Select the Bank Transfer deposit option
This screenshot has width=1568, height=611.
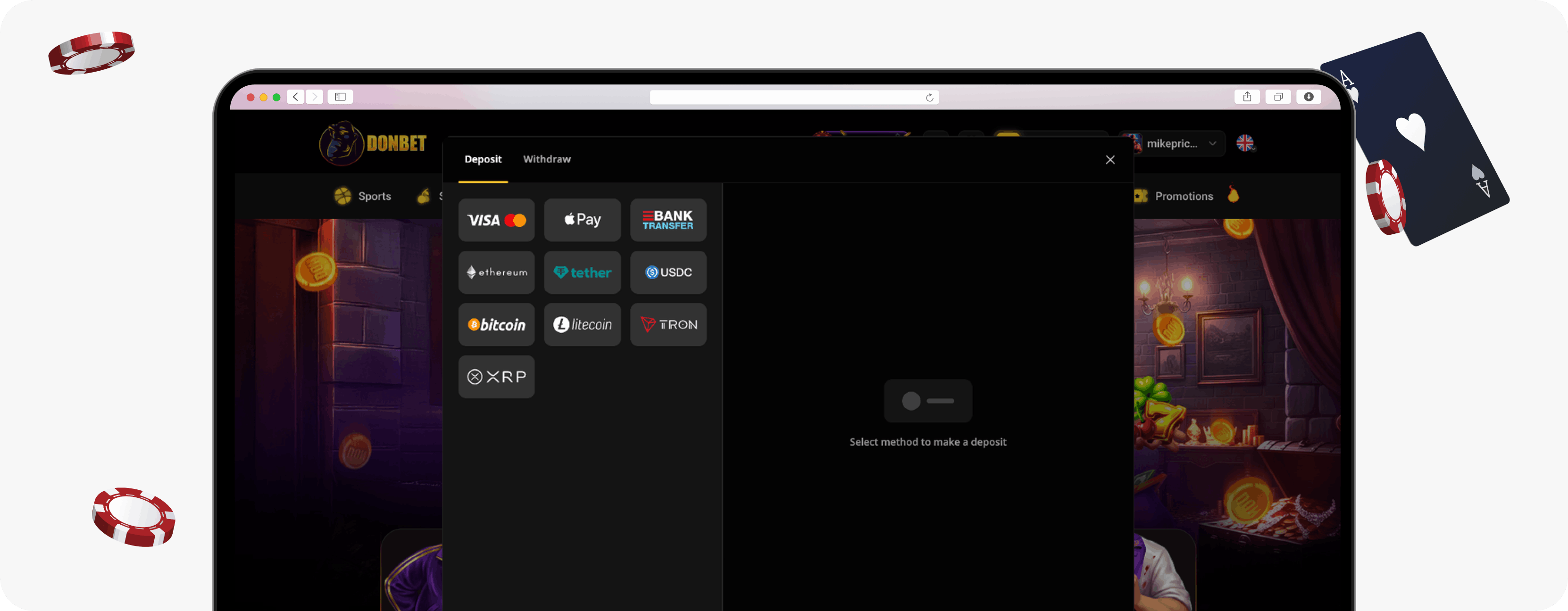click(668, 220)
